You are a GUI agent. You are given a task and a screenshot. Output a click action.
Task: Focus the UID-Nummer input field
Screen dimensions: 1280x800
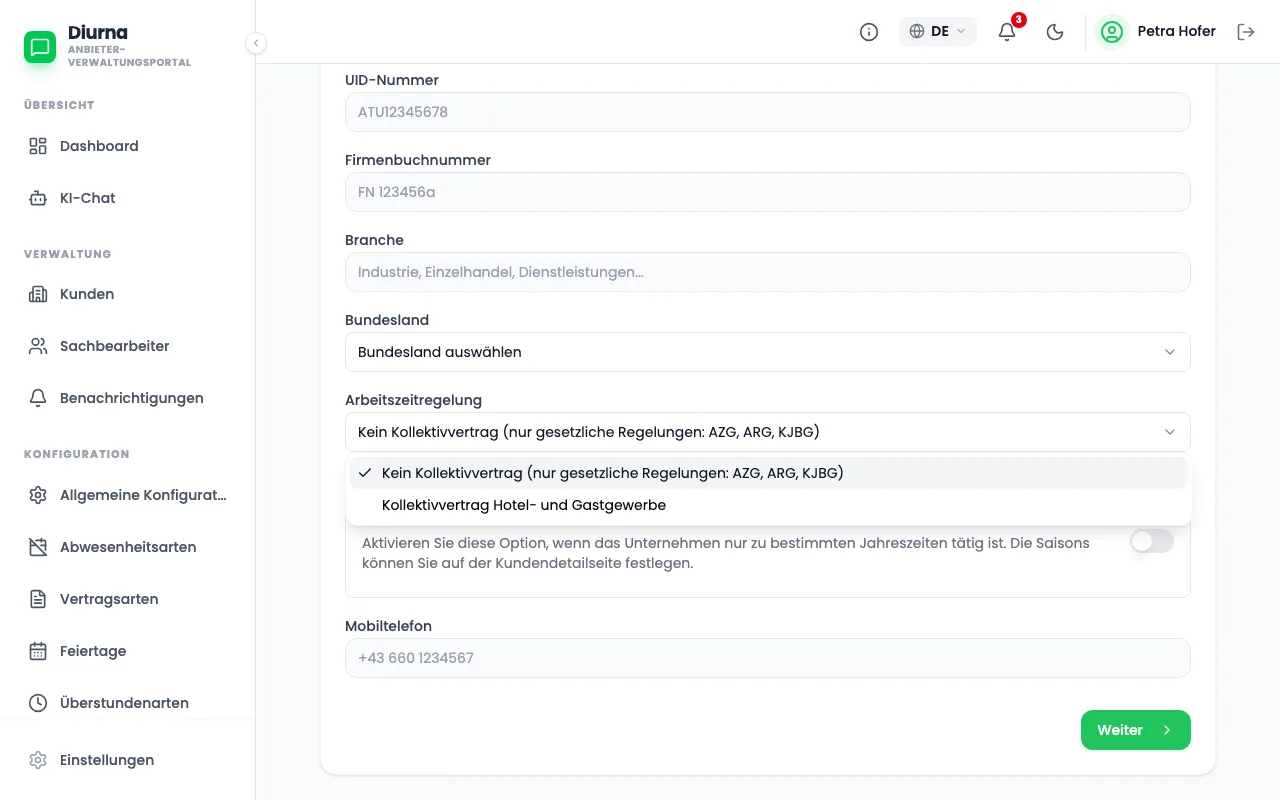(x=768, y=112)
